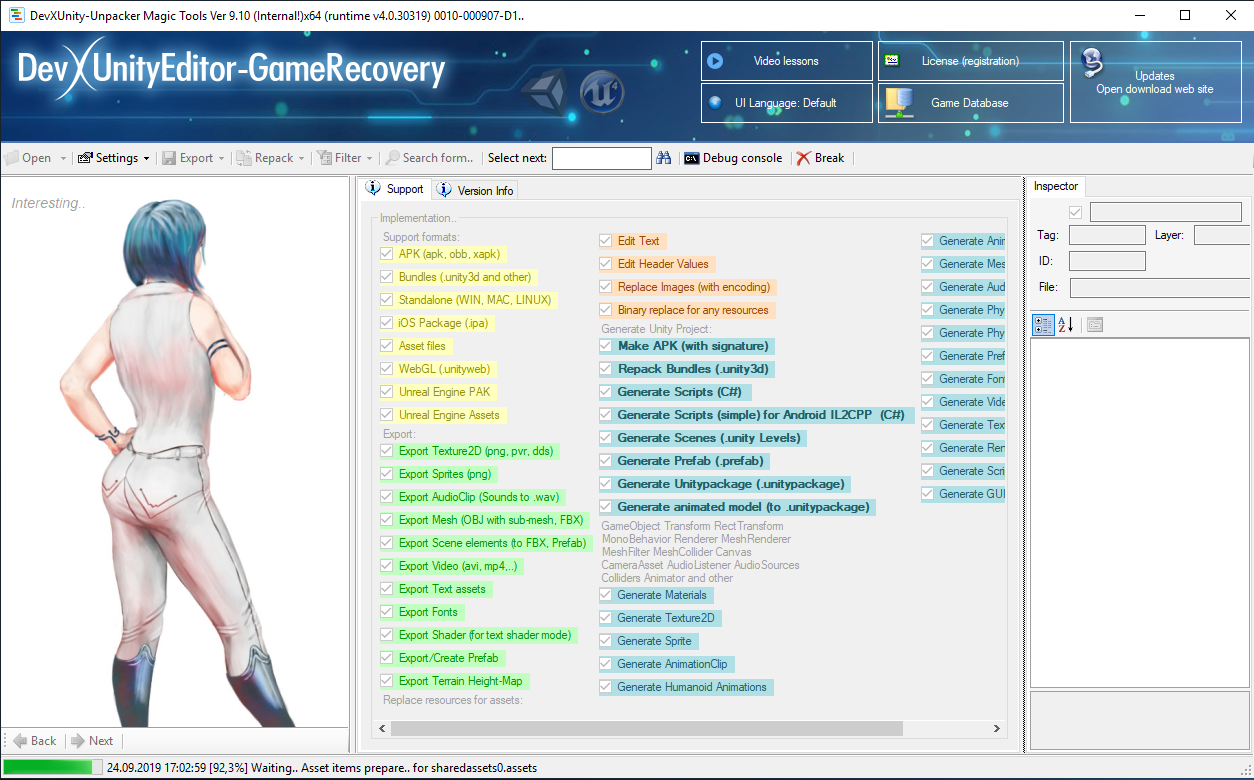Toggle the Inspector active checkbox
This screenshot has width=1254, height=780.
pos(1076,212)
